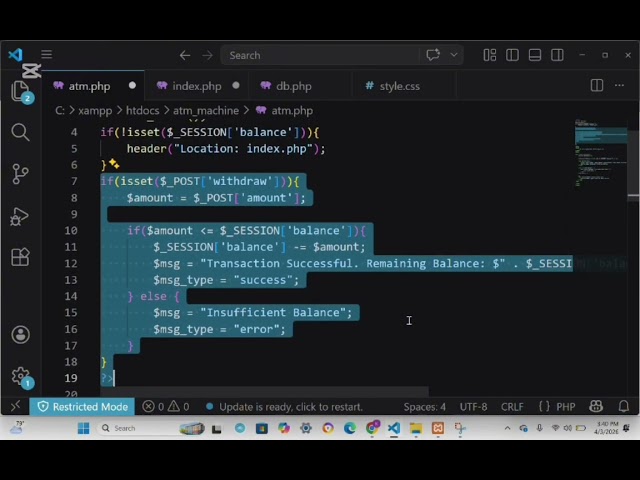Click $msg_type = "error" on line 16
640x480 pixels.
[x=219, y=329]
